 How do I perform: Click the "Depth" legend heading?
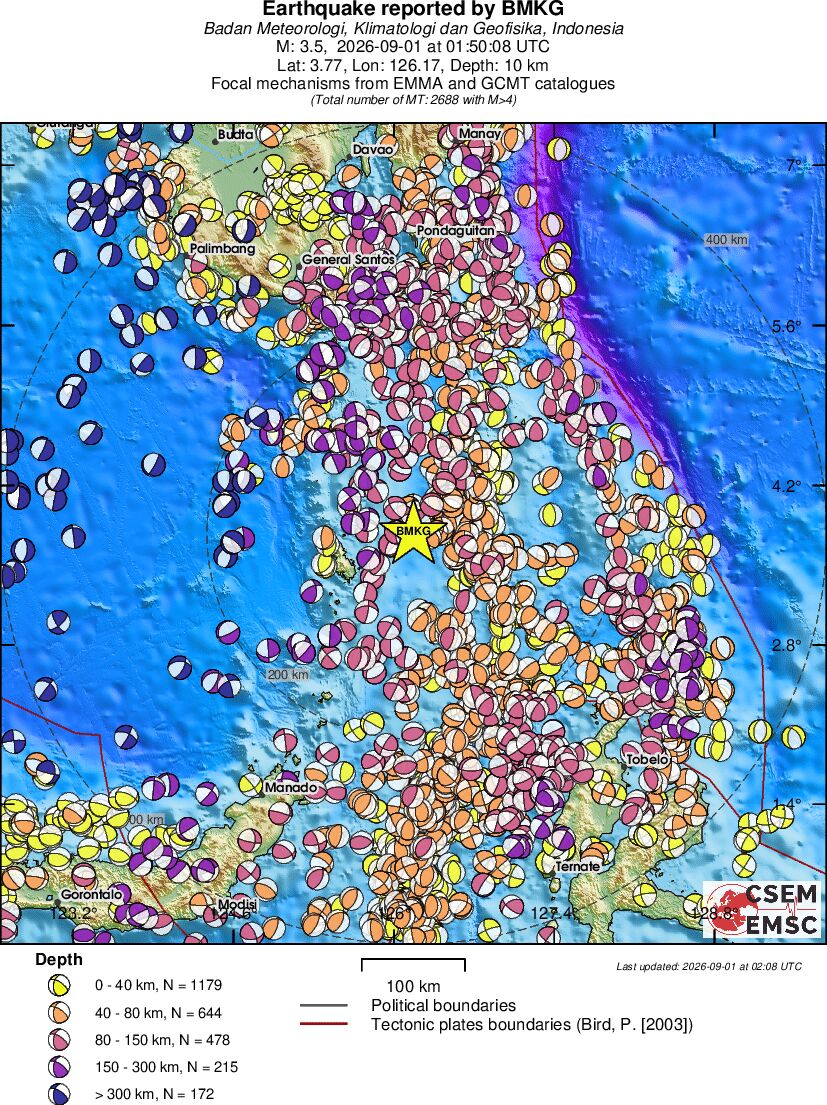click(x=58, y=959)
